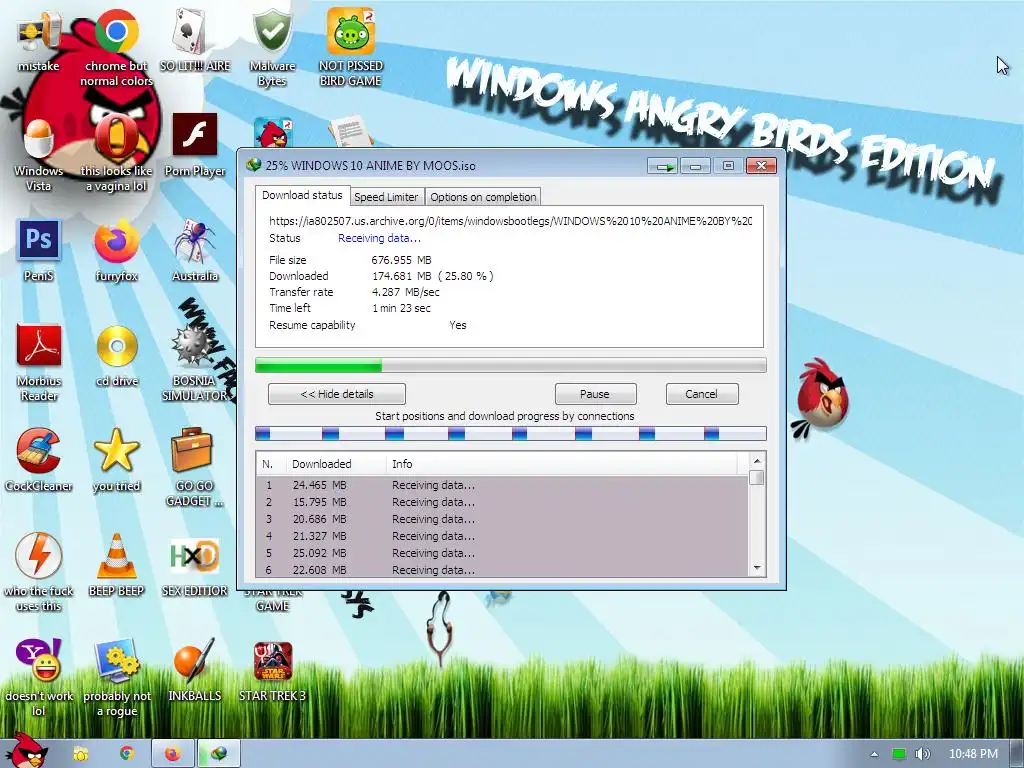Click the green arrow title bar button
The width and height of the screenshot is (1024, 768).
pos(663,166)
